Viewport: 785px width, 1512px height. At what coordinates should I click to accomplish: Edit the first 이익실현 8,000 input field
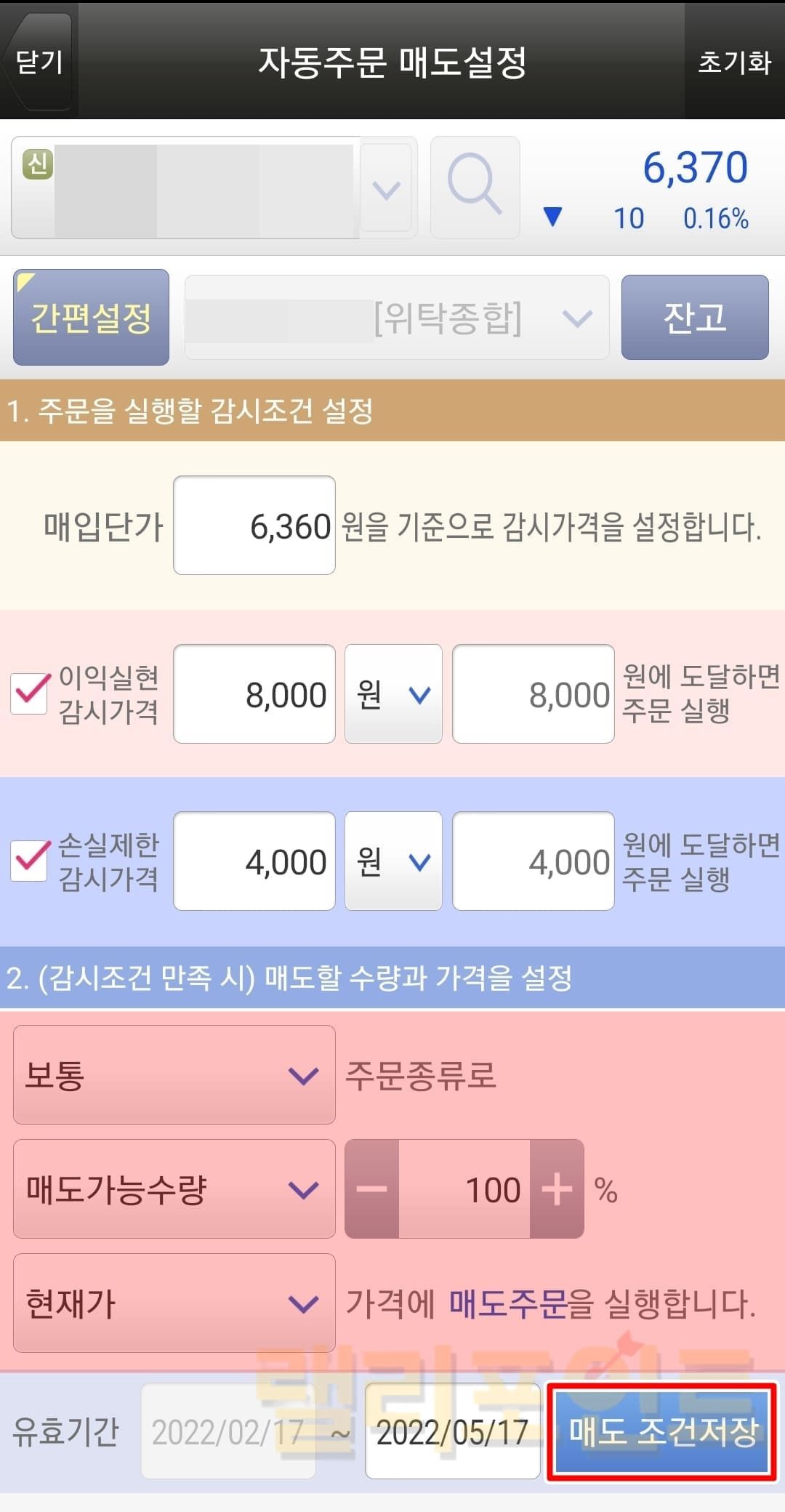[254, 694]
